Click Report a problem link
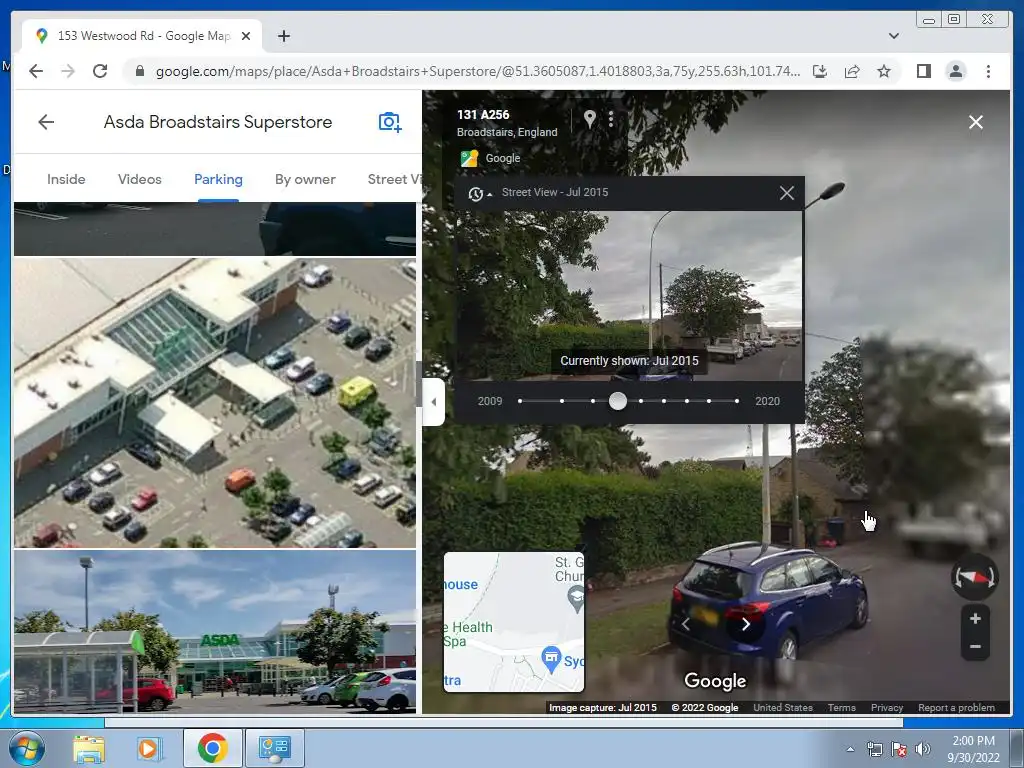The height and width of the screenshot is (768, 1024). pyautogui.click(x=956, y=707)
